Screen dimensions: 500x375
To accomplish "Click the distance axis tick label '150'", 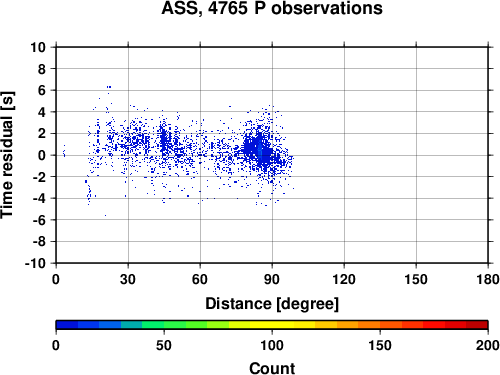I will coord(416,279).
